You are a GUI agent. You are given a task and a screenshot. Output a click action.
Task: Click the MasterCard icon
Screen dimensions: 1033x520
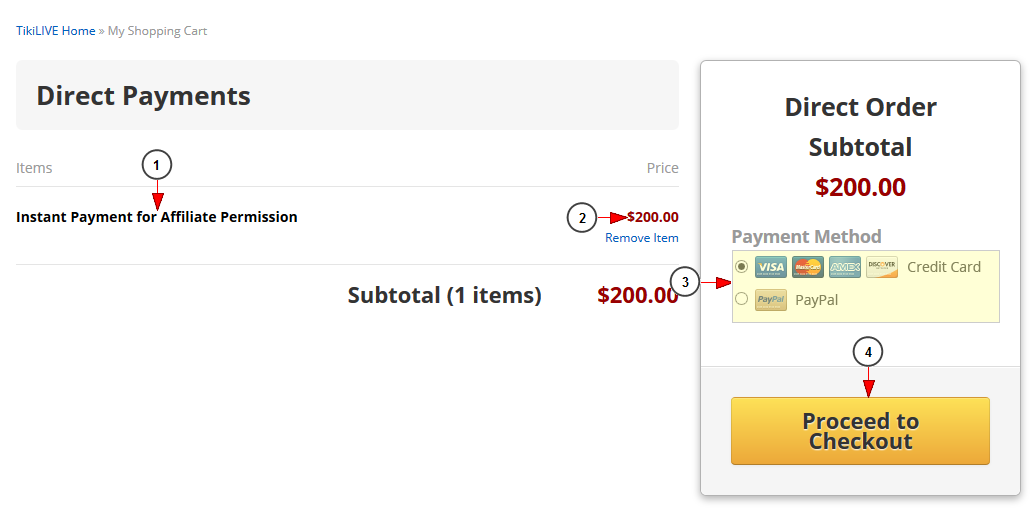click(x=808, y=267)
